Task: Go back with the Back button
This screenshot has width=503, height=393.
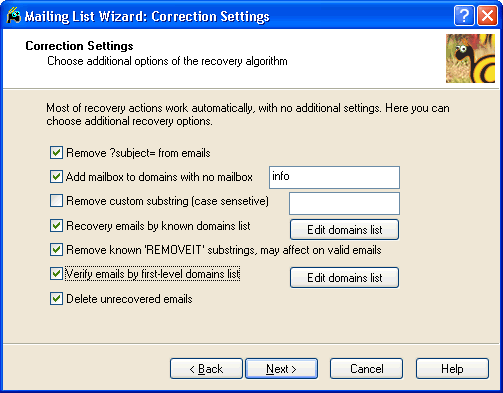Action: pyautogui.click(x=206, y=369)
